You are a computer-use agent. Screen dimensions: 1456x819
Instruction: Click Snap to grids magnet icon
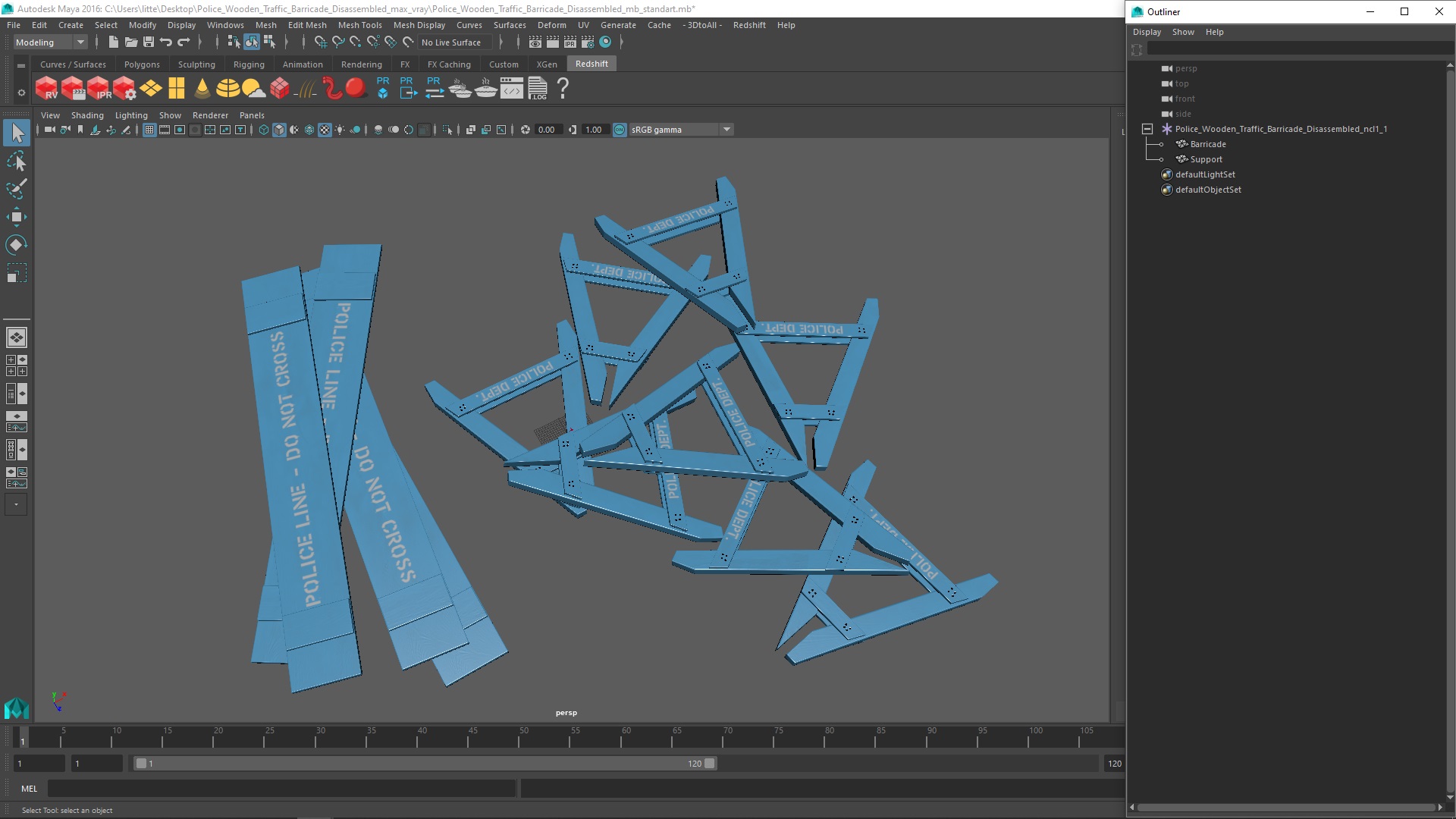320,42
